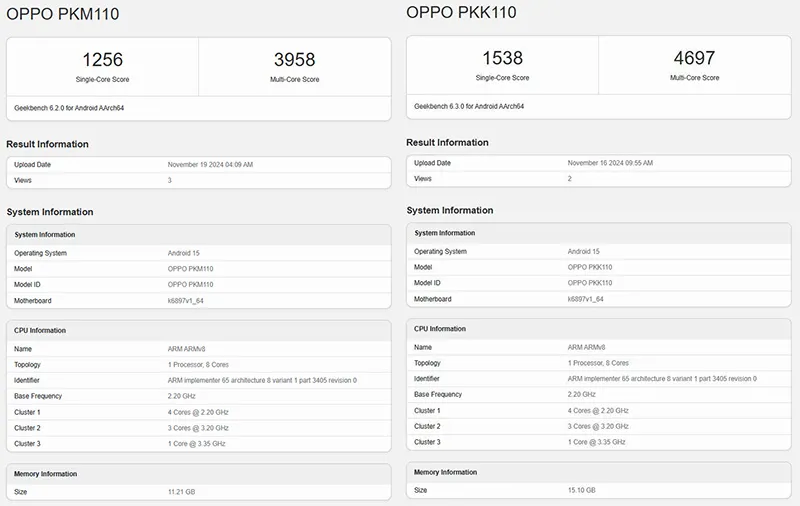Click Geekbench 6.3.0 for Android AArch64 text

point(469,107)
